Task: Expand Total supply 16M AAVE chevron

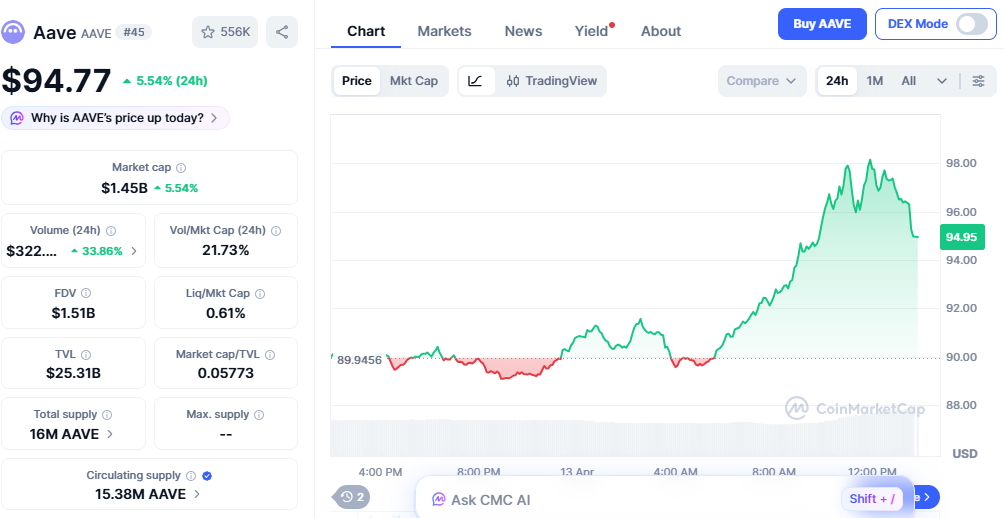Action: click(x=110, y=434)
